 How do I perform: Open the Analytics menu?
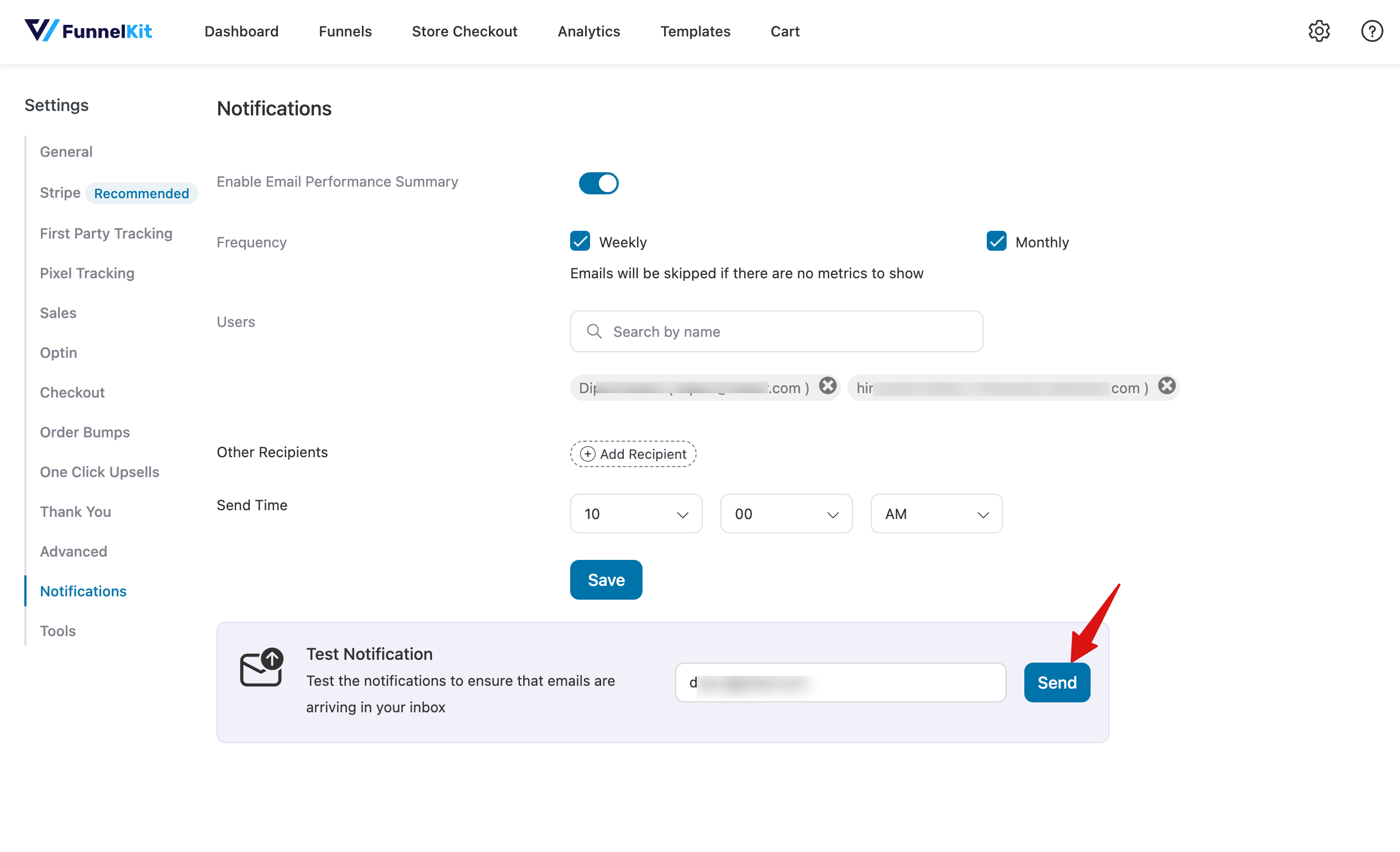click(588, 31)
